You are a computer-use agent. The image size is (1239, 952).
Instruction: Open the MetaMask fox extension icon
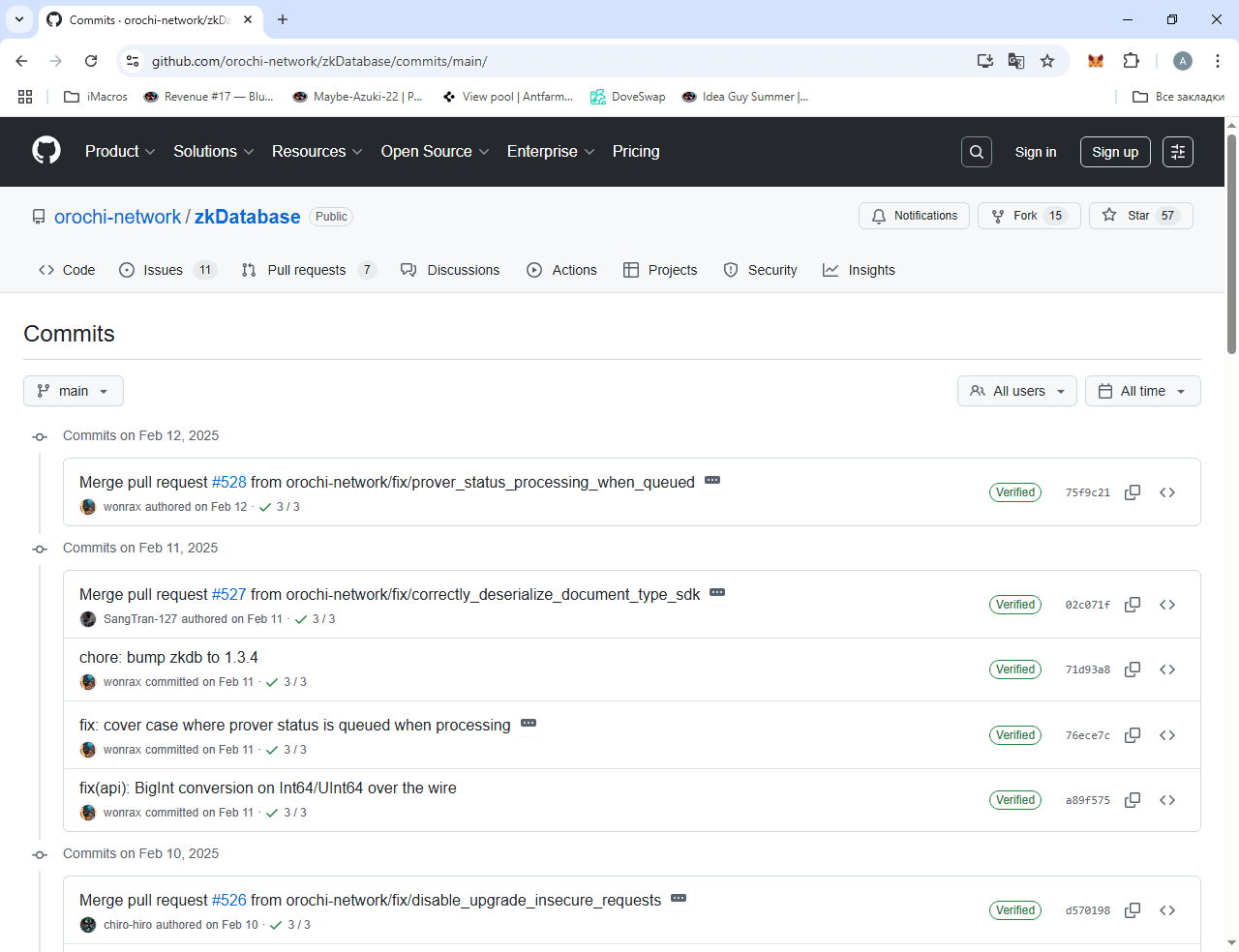coord(1096,61)
